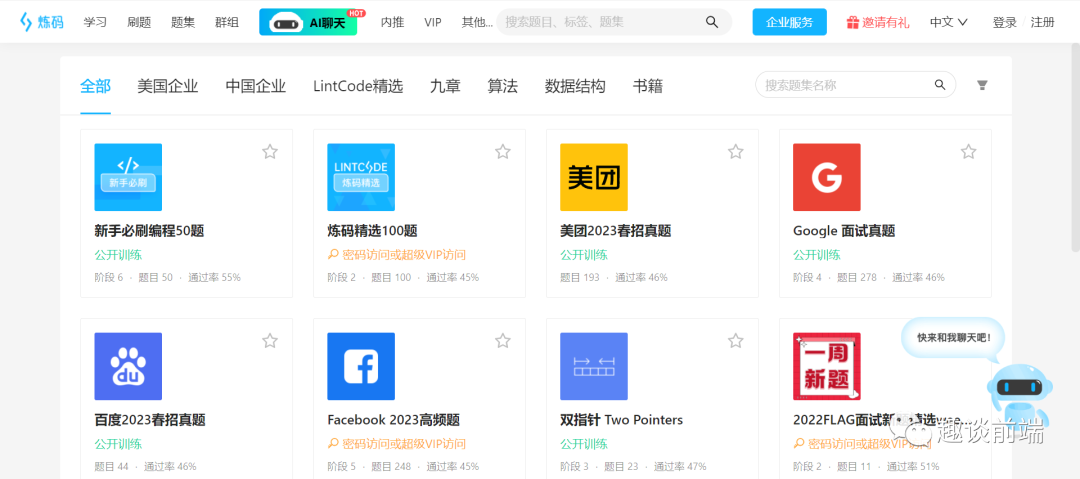
Task: Select the 书籍 tab
Action: (x=647, y=86)
